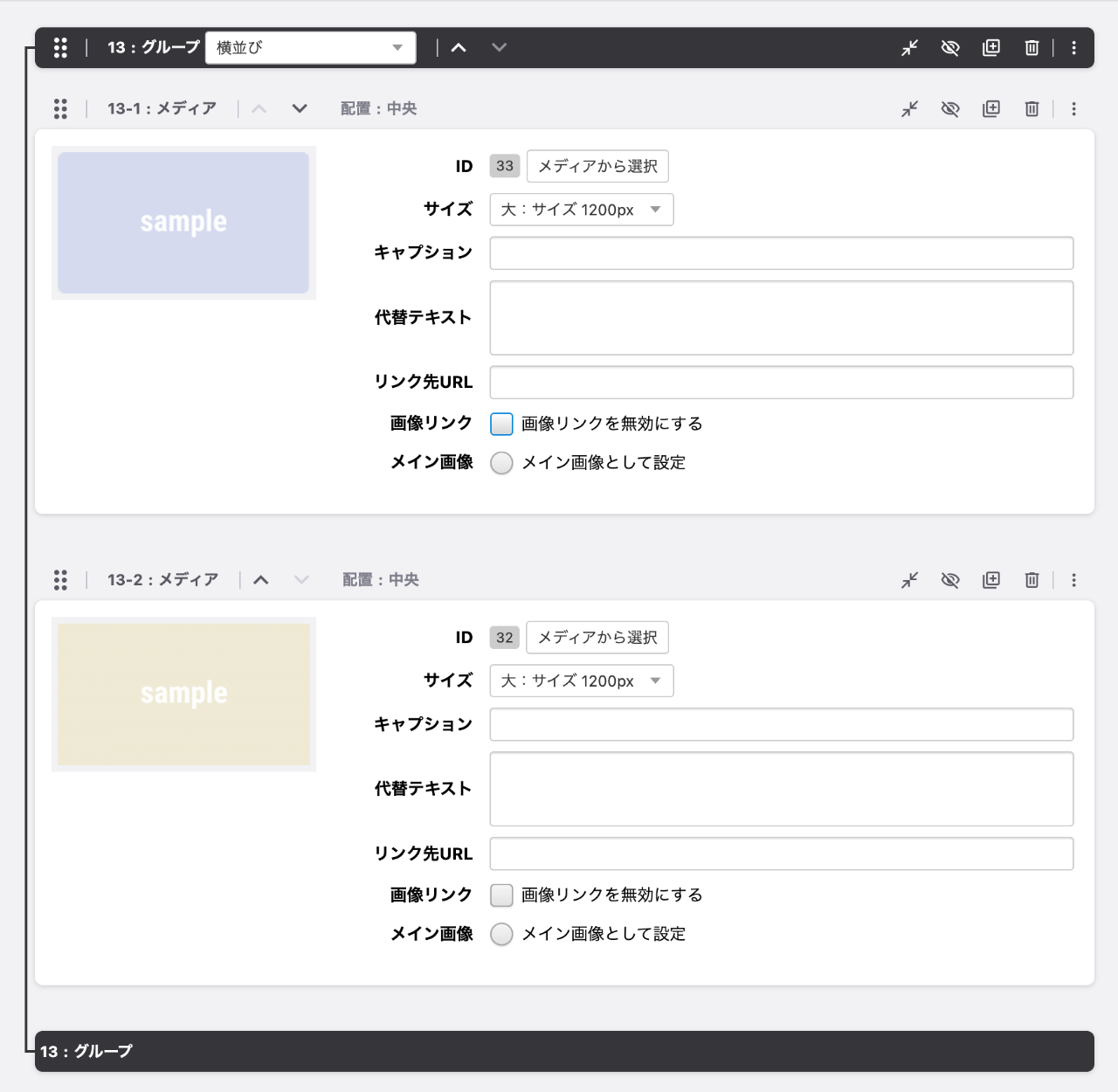Move group 13 down

coord(499,47)
